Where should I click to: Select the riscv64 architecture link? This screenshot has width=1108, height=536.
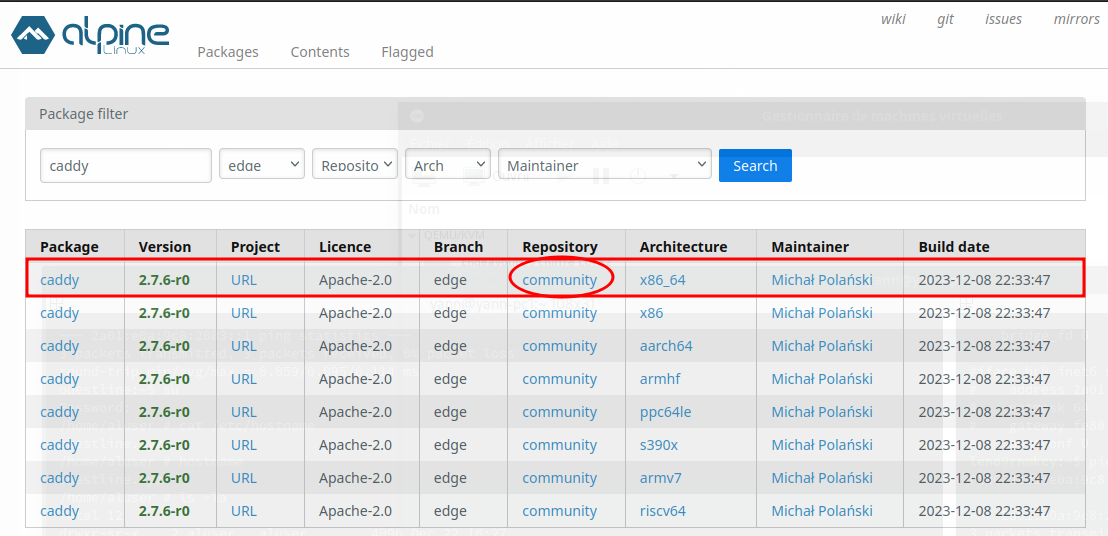pyautogui.click(x=663, y=511)
